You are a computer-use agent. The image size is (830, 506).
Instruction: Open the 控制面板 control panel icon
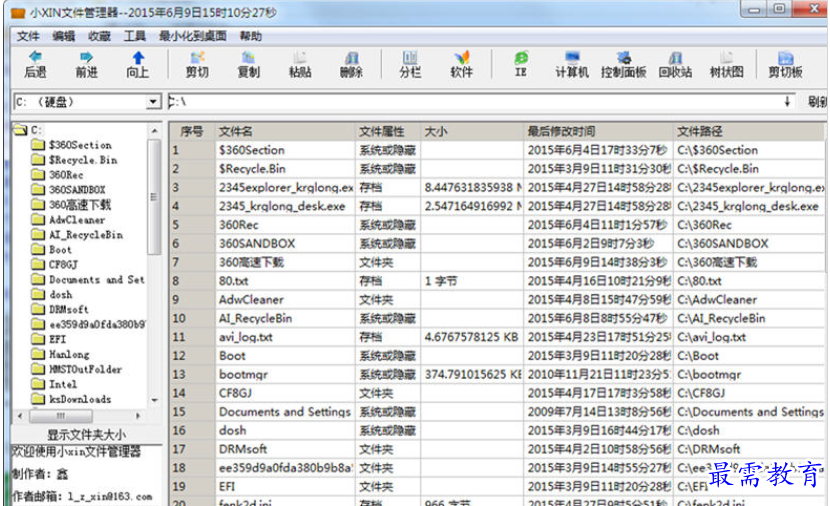click(x=624, y=57)
